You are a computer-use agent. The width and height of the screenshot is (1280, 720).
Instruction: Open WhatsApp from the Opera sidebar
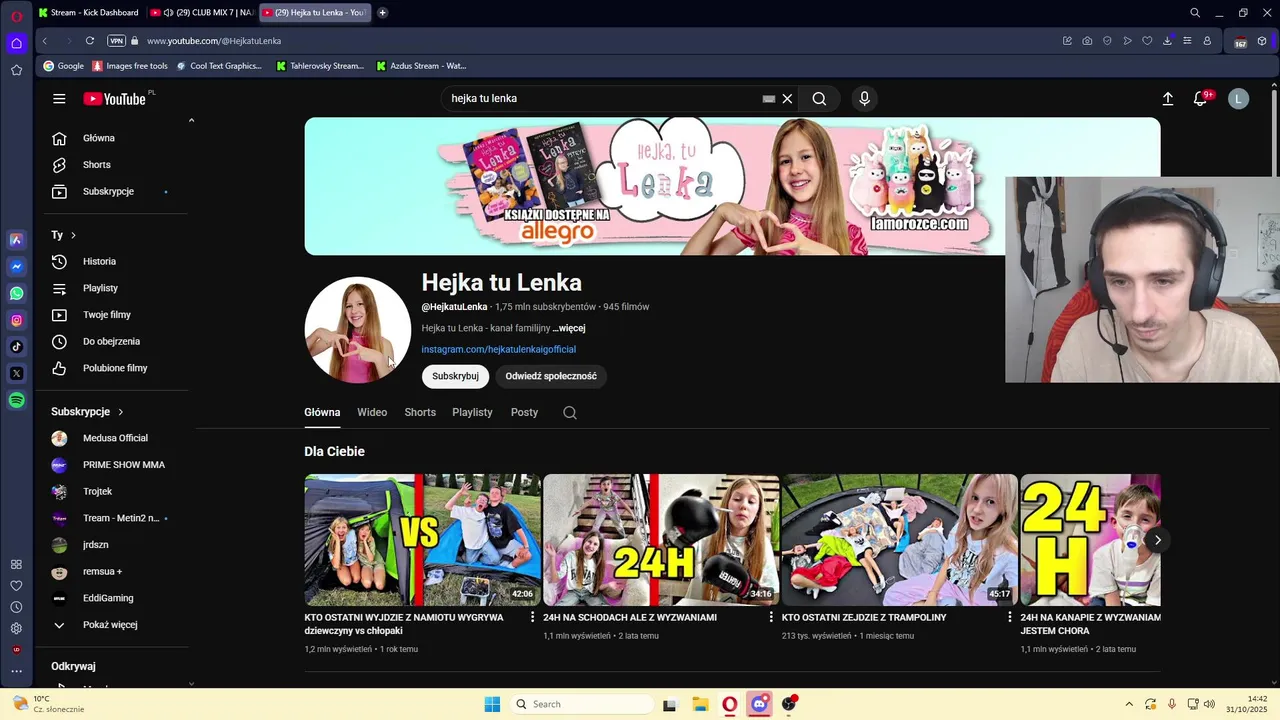tap(16, 293)
